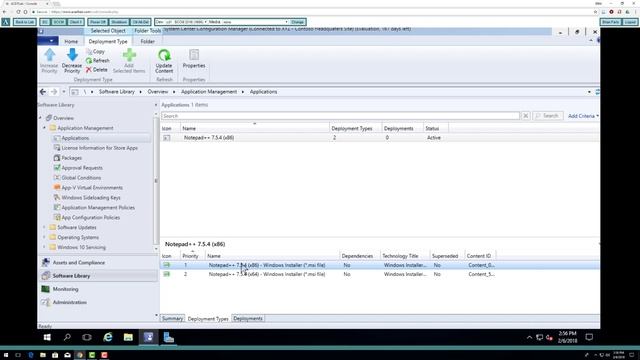Switch to the Summary tab
This screenshot has height=360, width=640.
[172, 319]
